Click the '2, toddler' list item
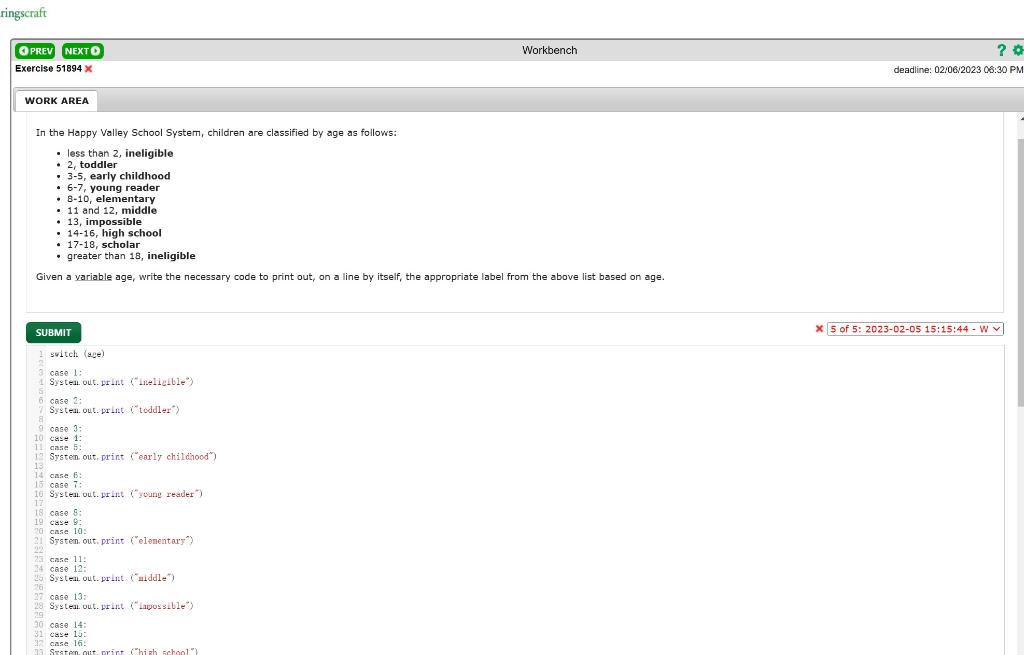 click(x=92, y=165)
